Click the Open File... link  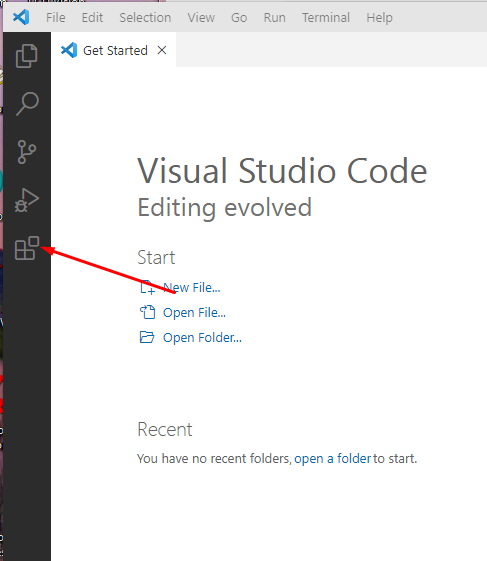(194, 312)
